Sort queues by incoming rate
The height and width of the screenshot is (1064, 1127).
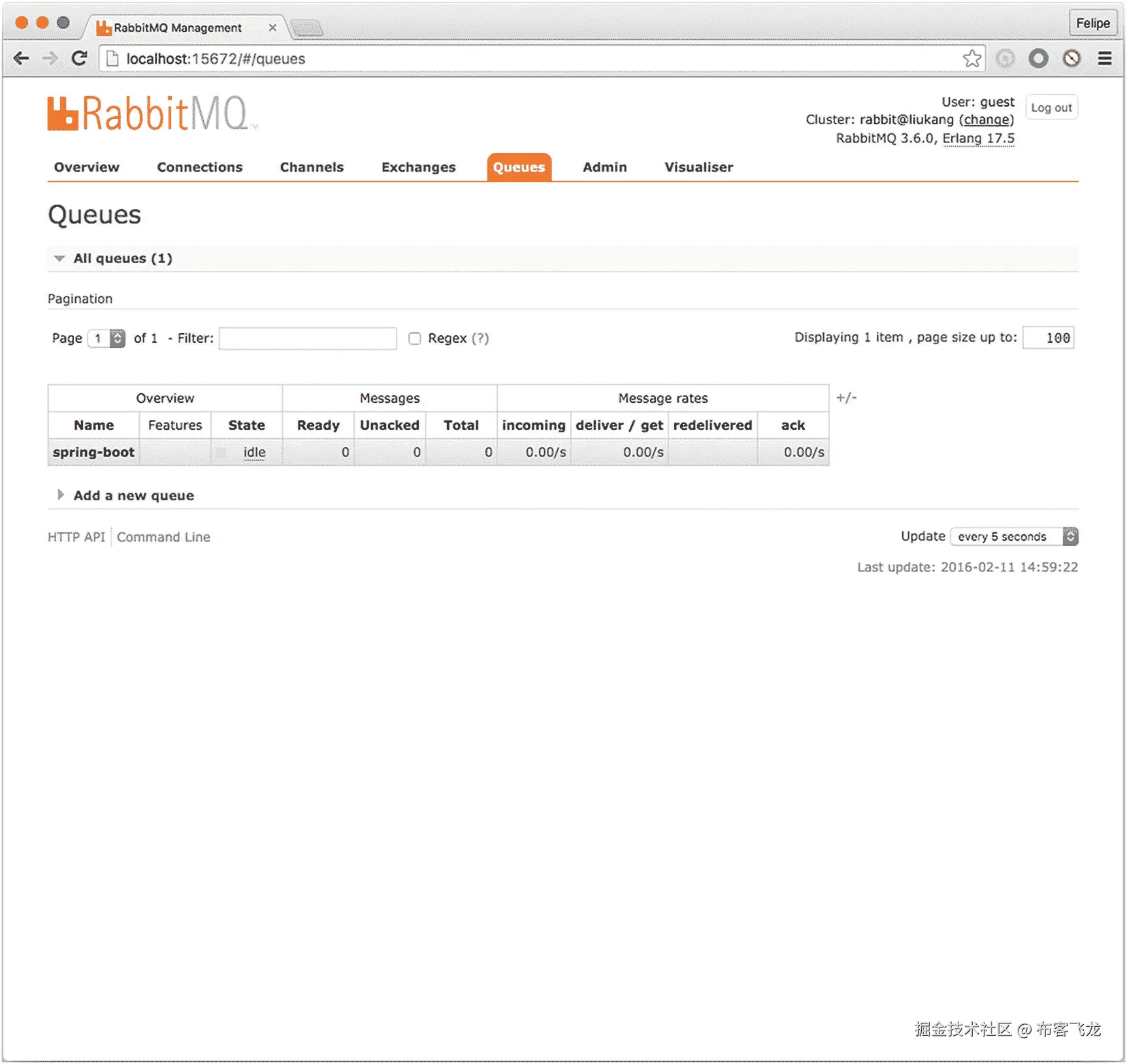(x=534, y=425)
